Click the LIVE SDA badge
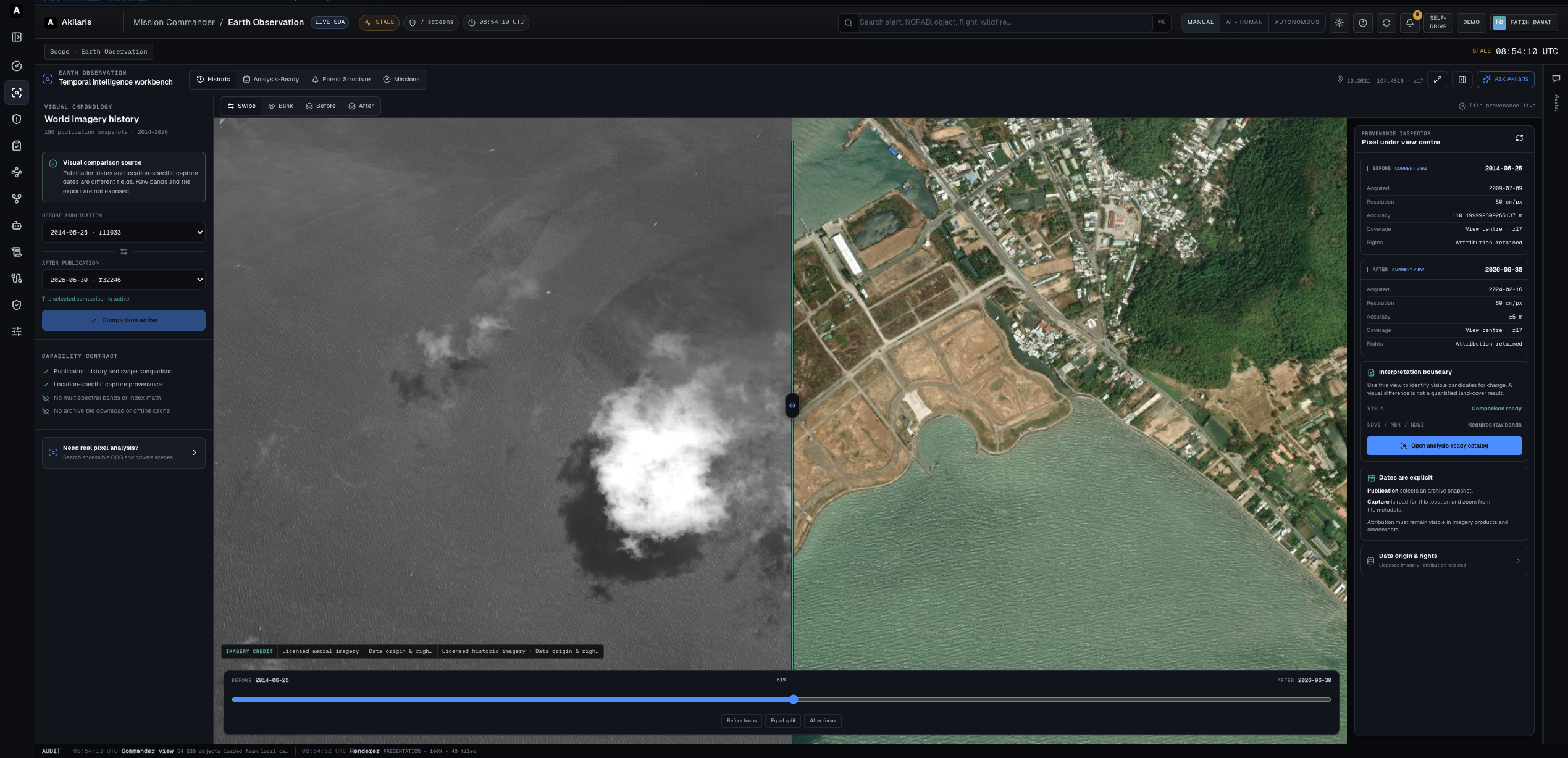This screenshot has height=758, width=1568. pos(330,22)
